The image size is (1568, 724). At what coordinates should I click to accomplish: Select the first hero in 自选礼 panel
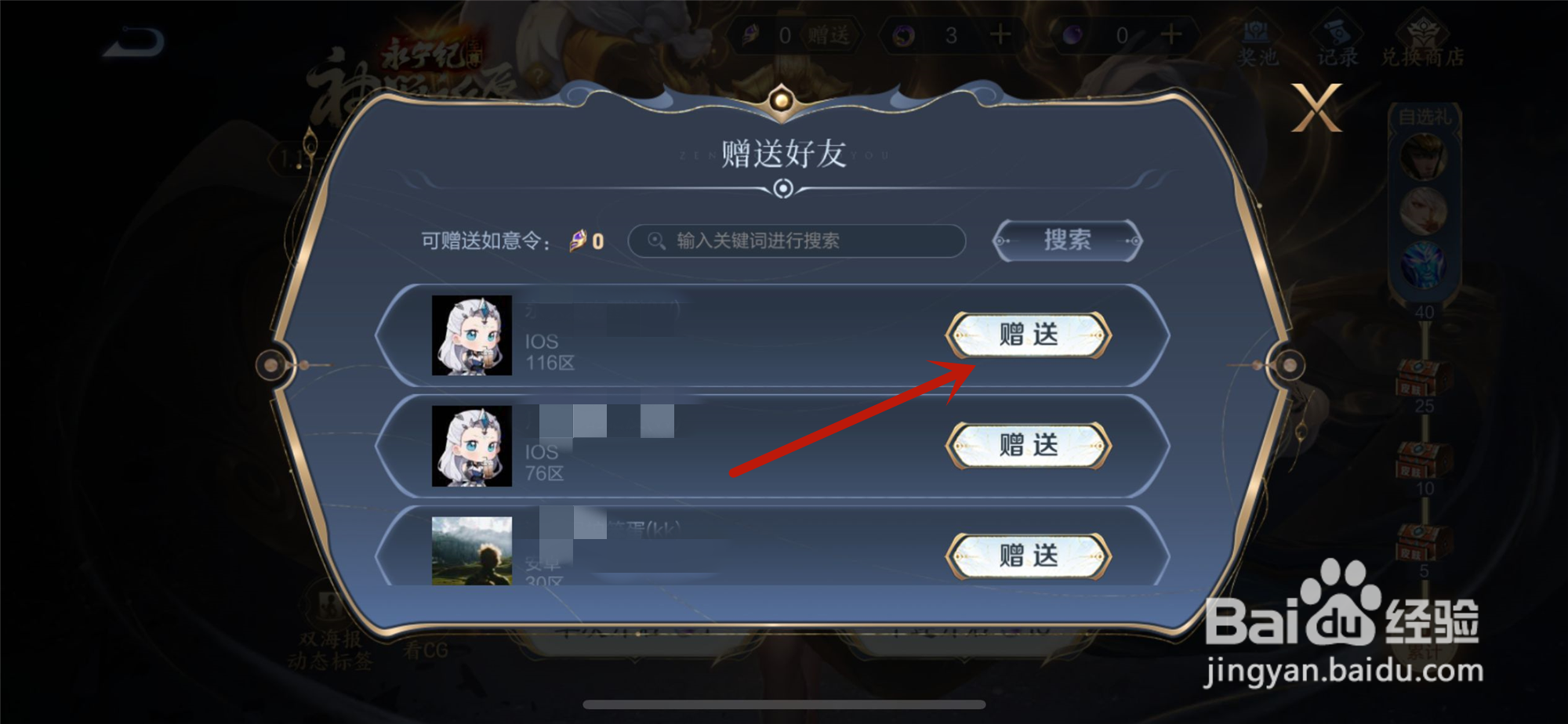[x=1424, y=156]
